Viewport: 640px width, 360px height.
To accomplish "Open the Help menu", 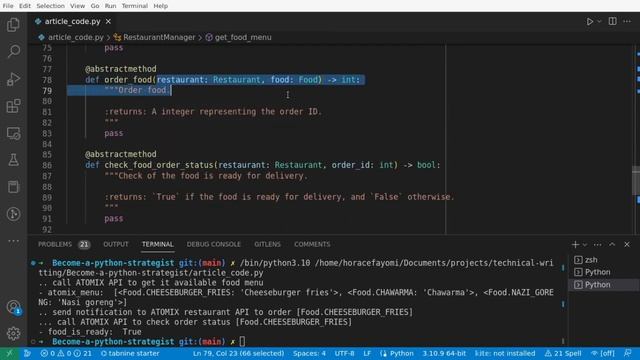I will [x=160, y=6].
